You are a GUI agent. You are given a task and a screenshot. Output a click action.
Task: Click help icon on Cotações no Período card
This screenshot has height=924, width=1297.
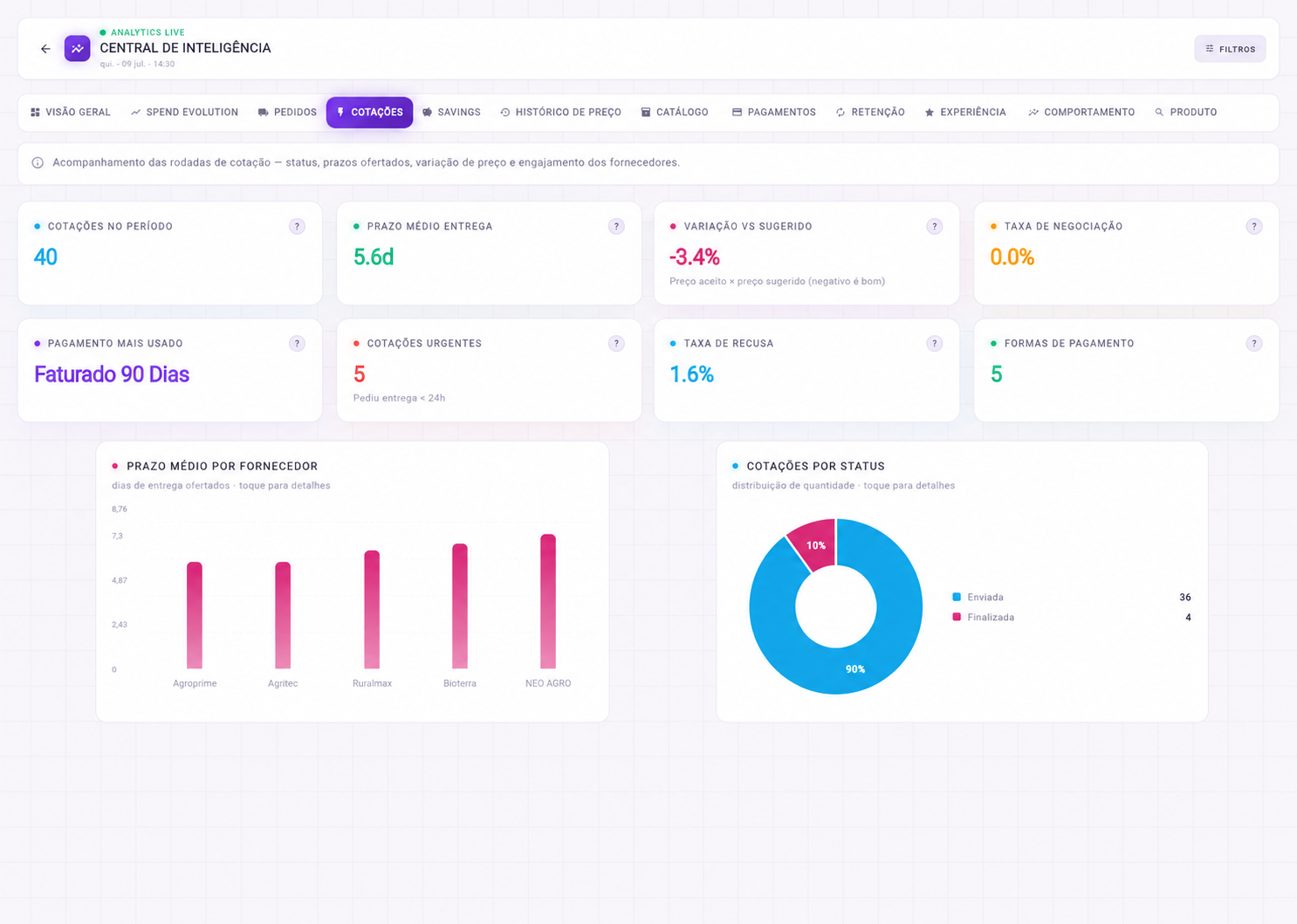coord(297,227)
